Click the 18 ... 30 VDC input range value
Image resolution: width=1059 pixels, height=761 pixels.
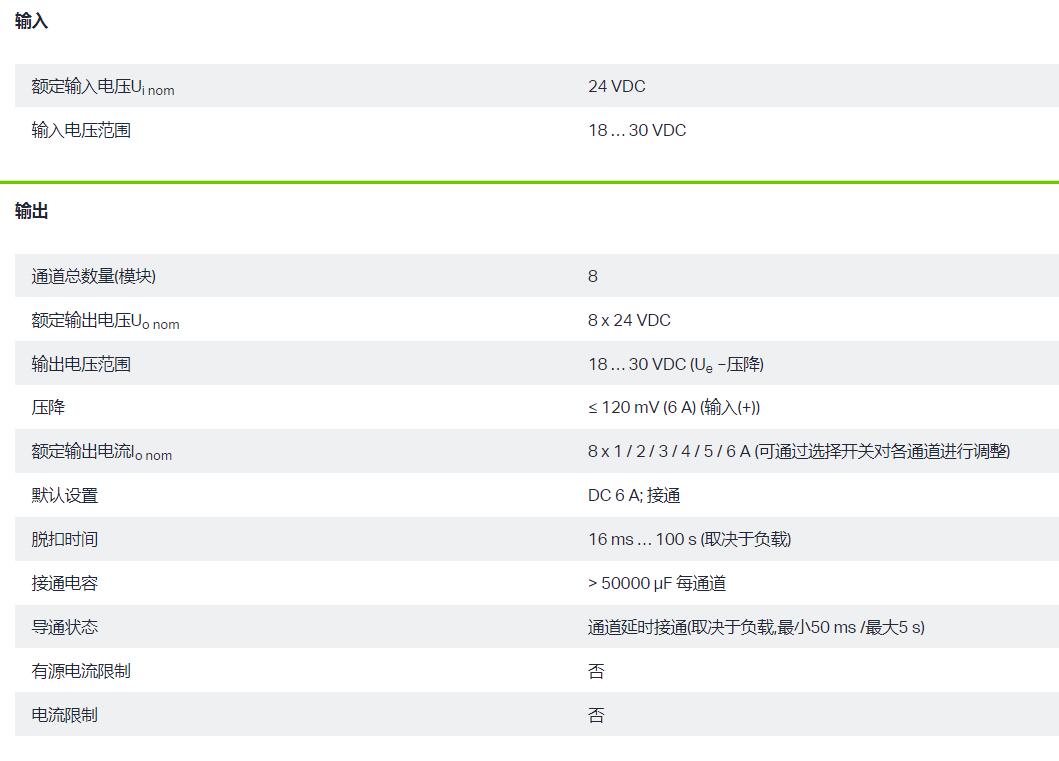pyautogui.click(x=637, y=130)
